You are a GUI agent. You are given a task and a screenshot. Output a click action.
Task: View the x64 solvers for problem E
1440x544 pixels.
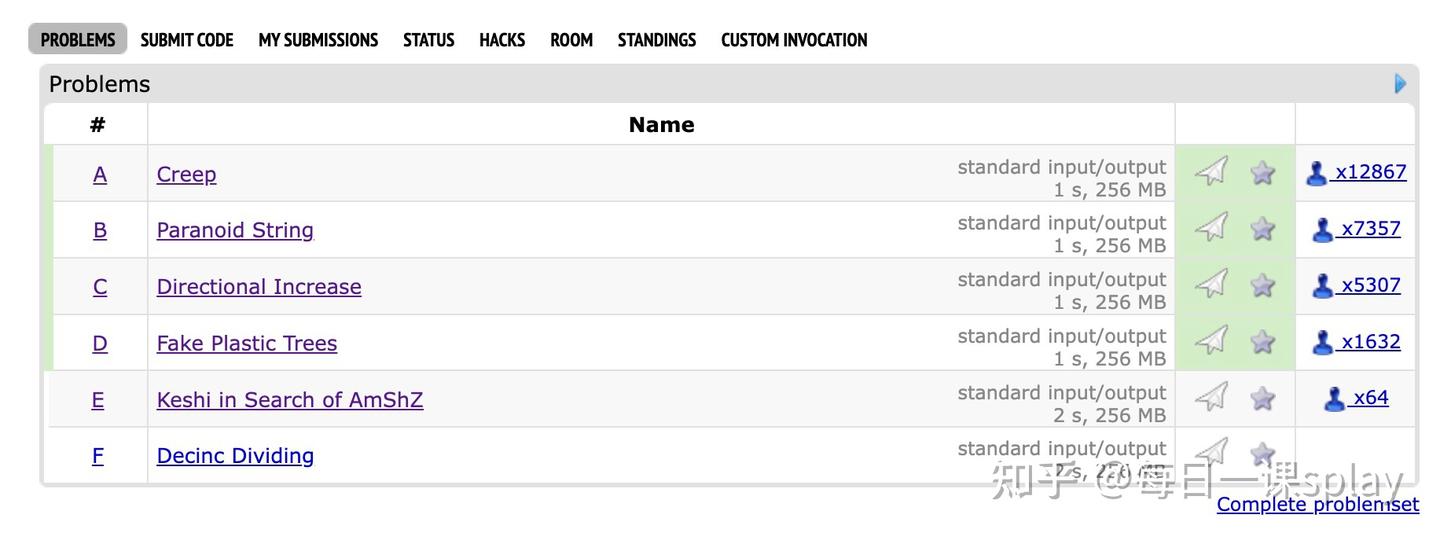1370,398
